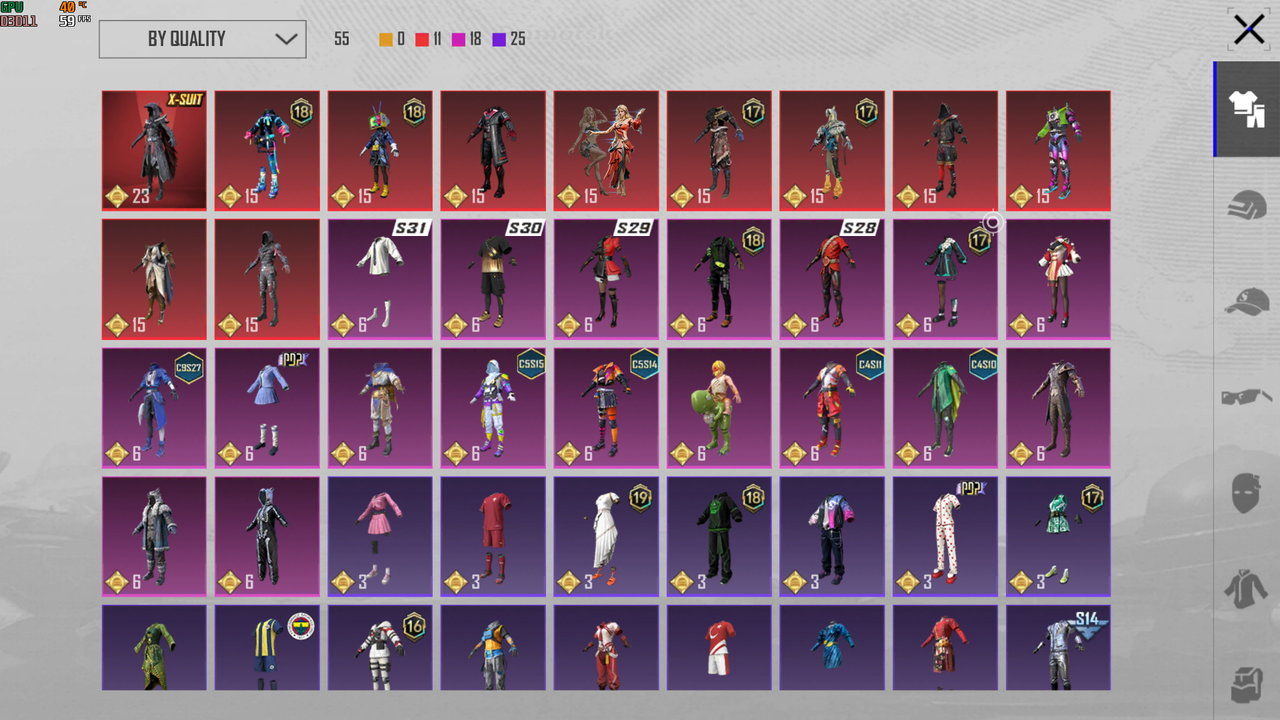Screen dimensions: 1280x720
Task: Open the jacket tops category
Action: coord(1247,589)
